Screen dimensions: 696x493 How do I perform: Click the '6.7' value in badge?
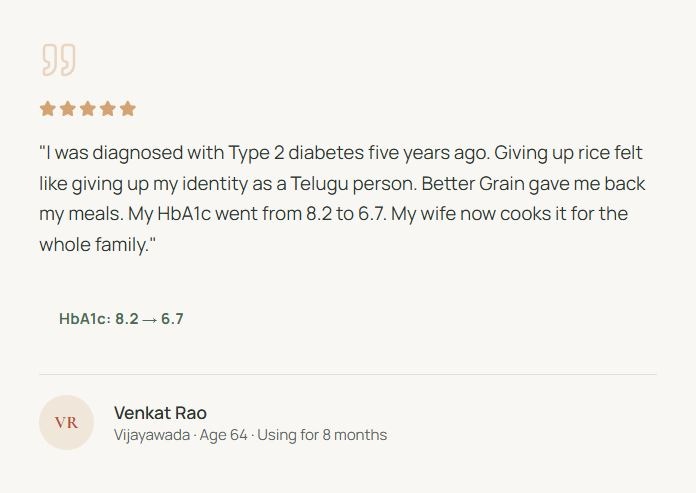(172, 319)
